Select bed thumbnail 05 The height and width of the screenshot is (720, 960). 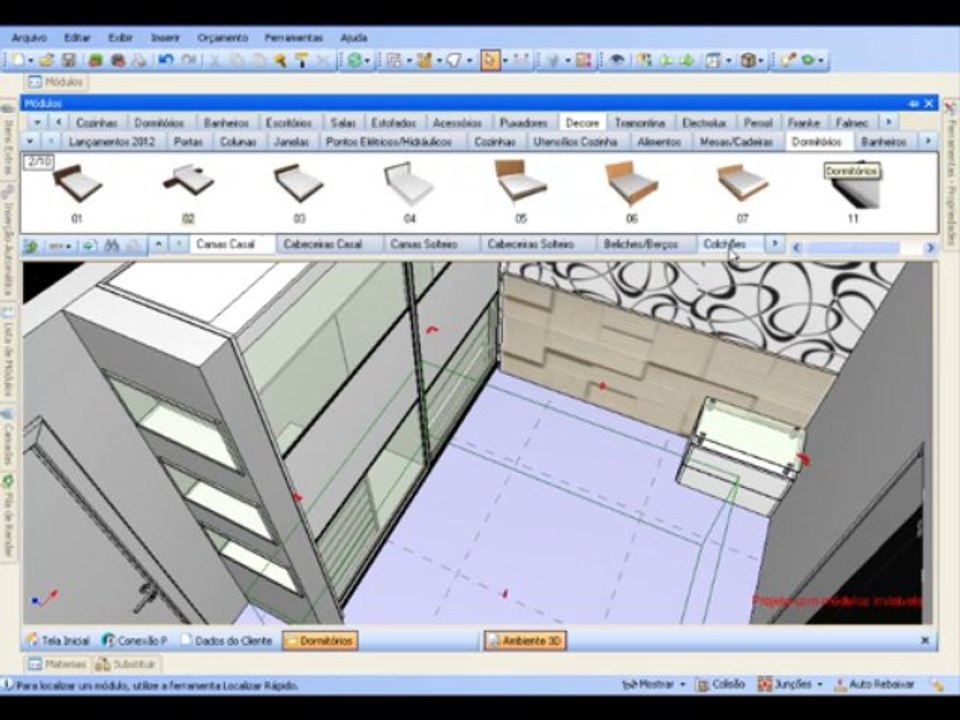[x=520, y=191]
